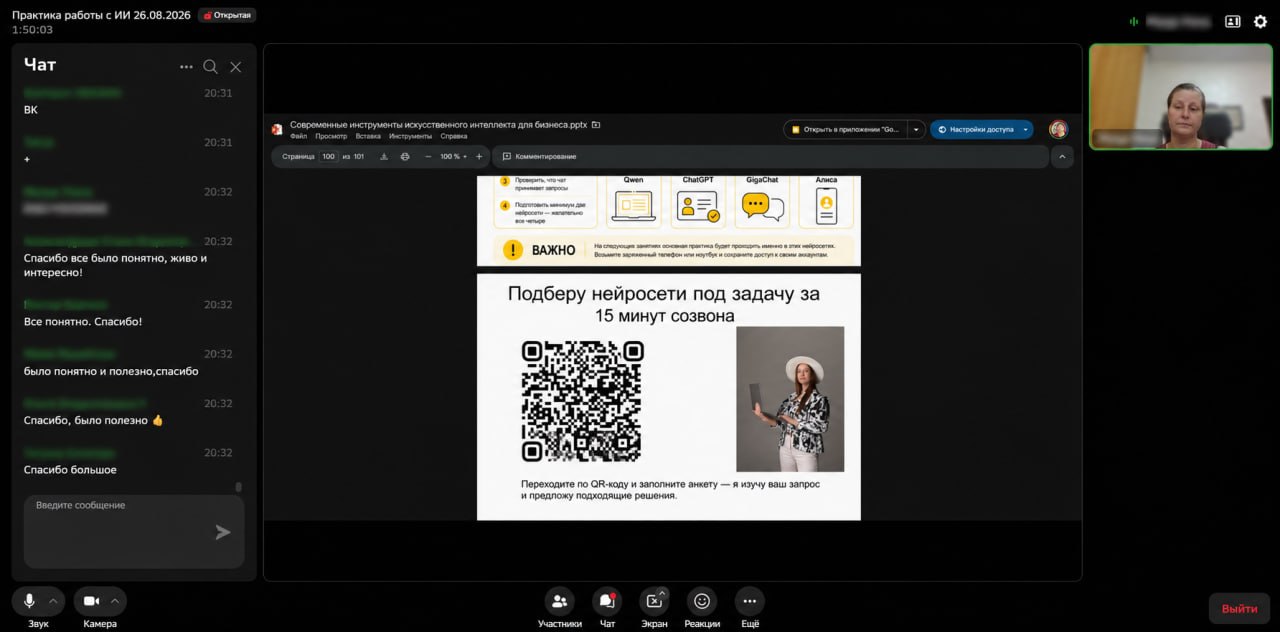
Task: Open chat options three-dot menu
Action: (x=186, y=67)
